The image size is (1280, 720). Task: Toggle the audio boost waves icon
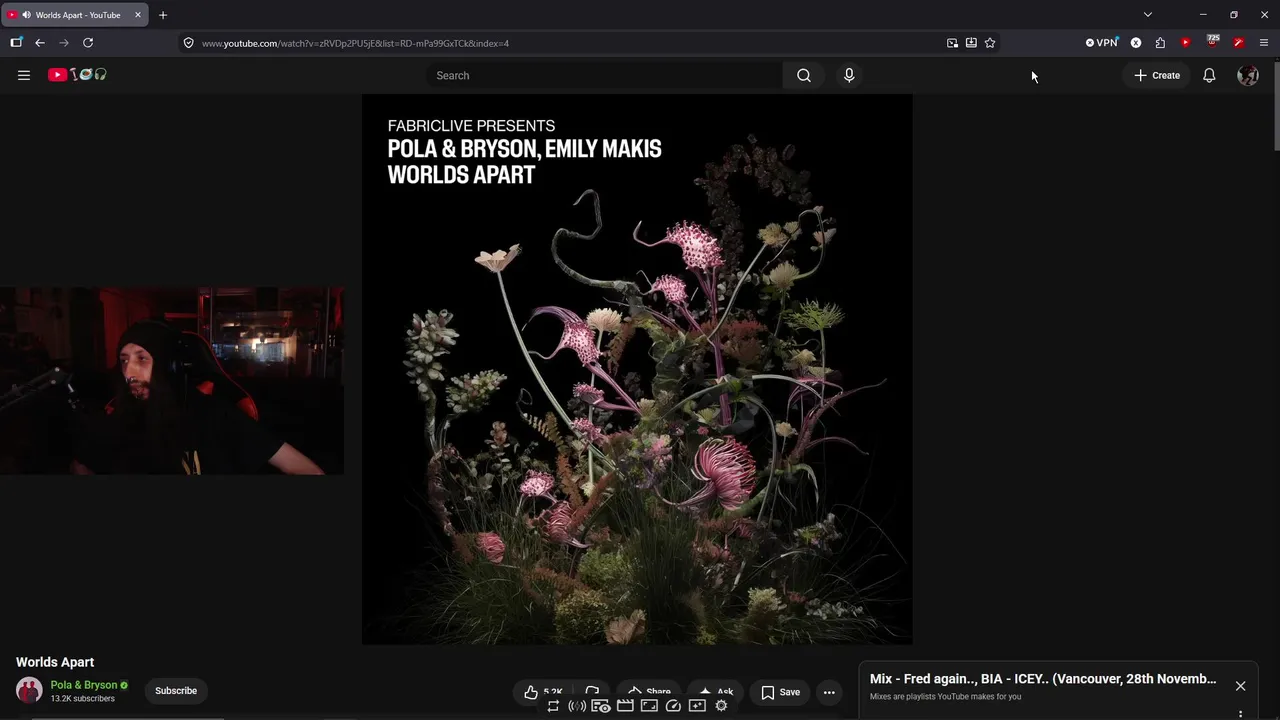(x=577, y=706)
